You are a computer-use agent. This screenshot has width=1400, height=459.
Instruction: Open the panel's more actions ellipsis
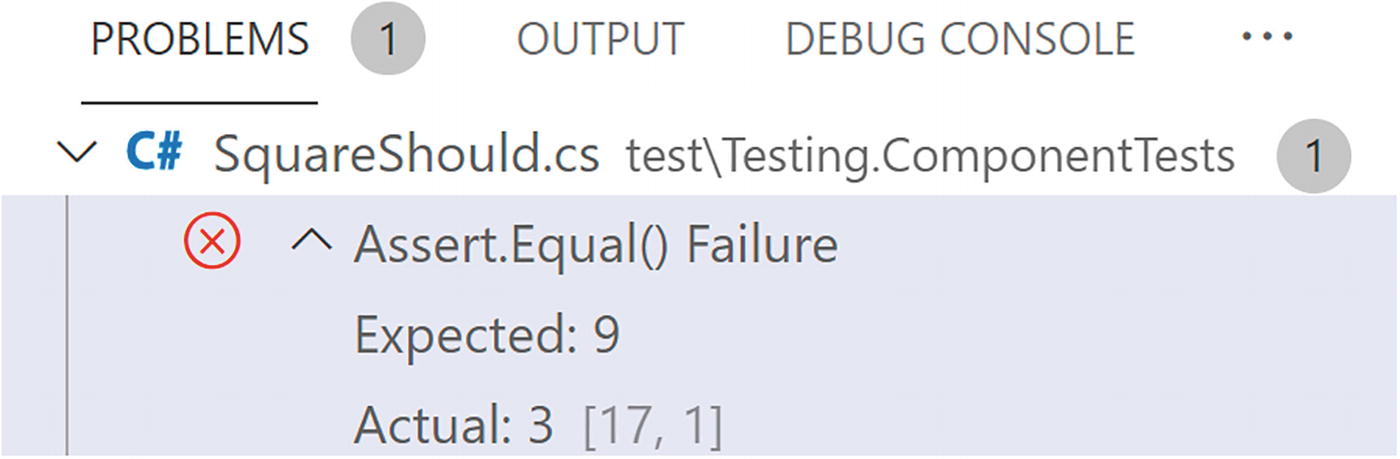(x=1267, y=38)
